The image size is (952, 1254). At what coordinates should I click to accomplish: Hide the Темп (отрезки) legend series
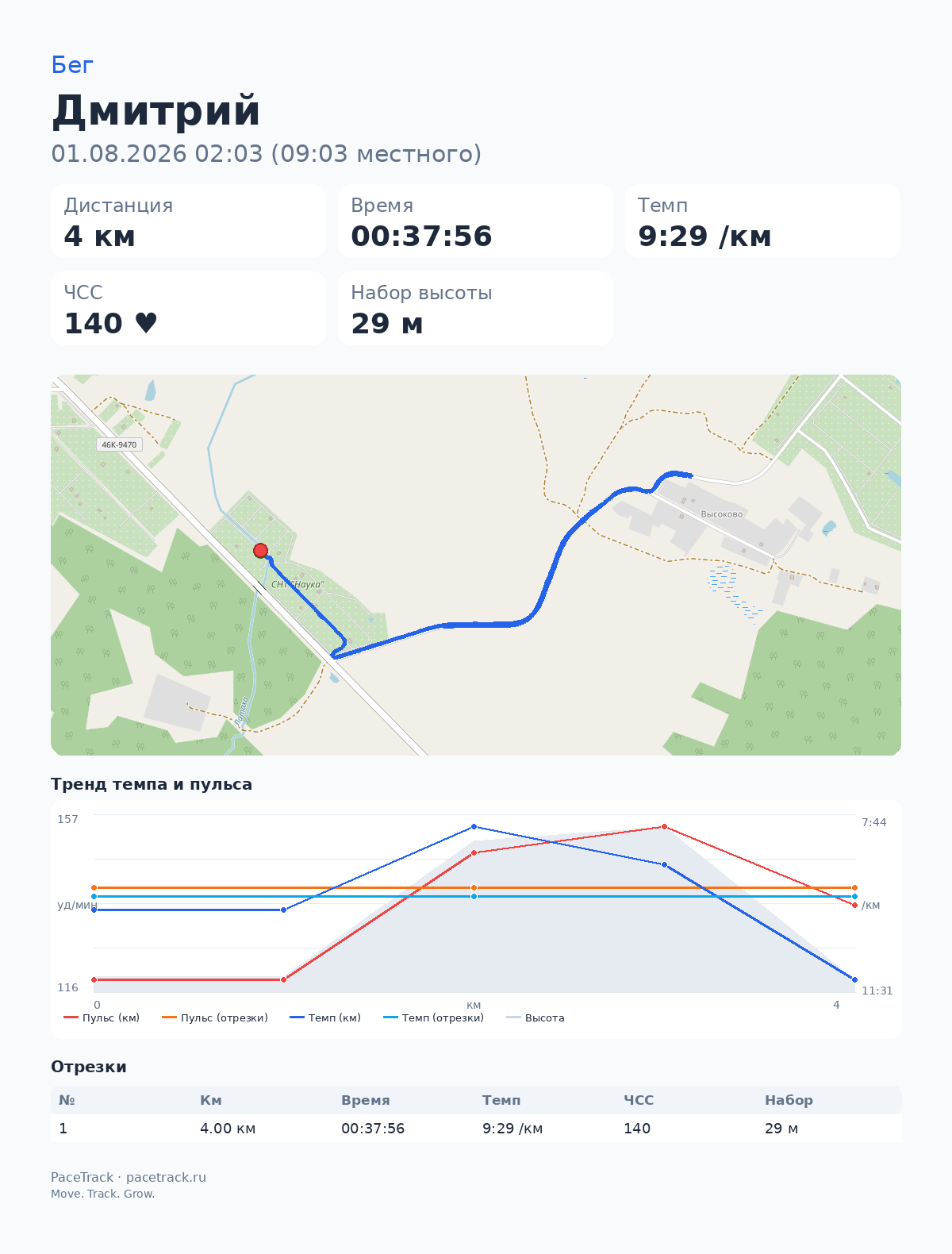[x=433, y=1017]
